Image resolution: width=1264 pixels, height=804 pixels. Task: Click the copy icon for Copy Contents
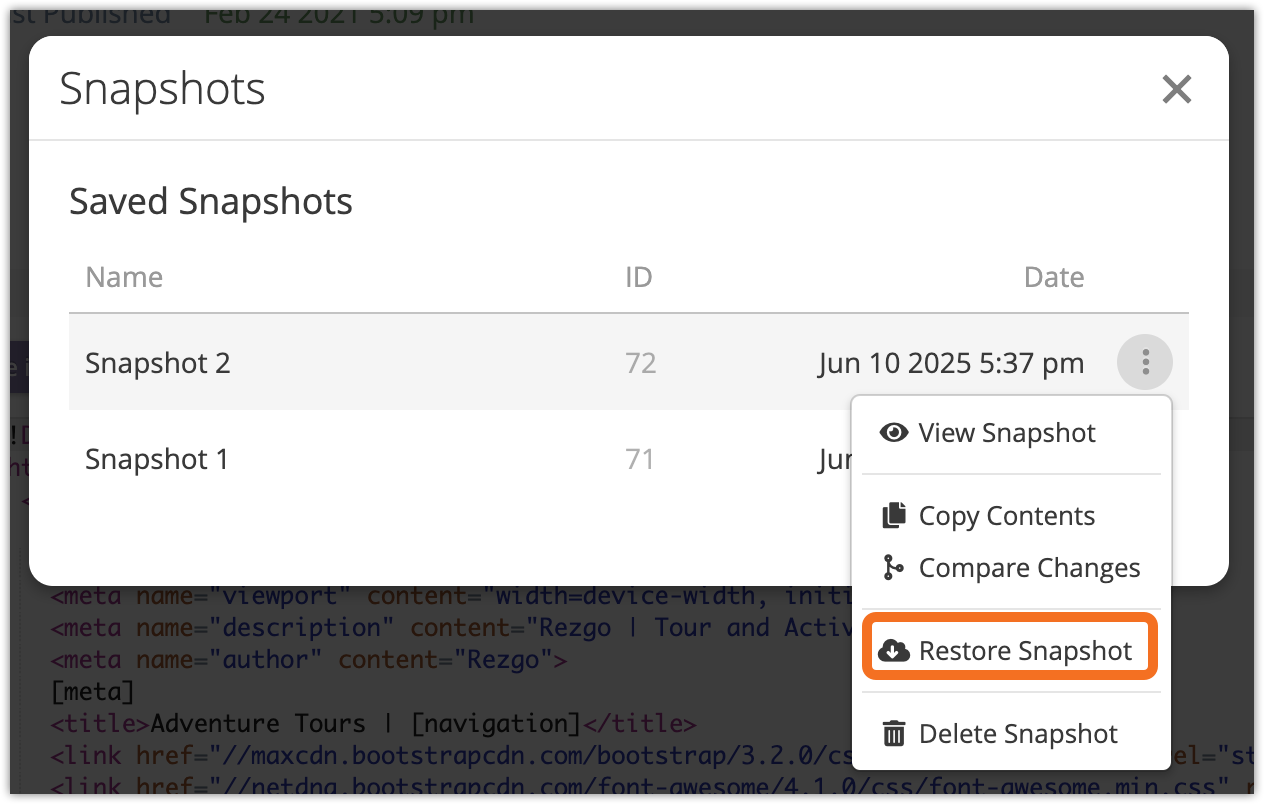893,516
